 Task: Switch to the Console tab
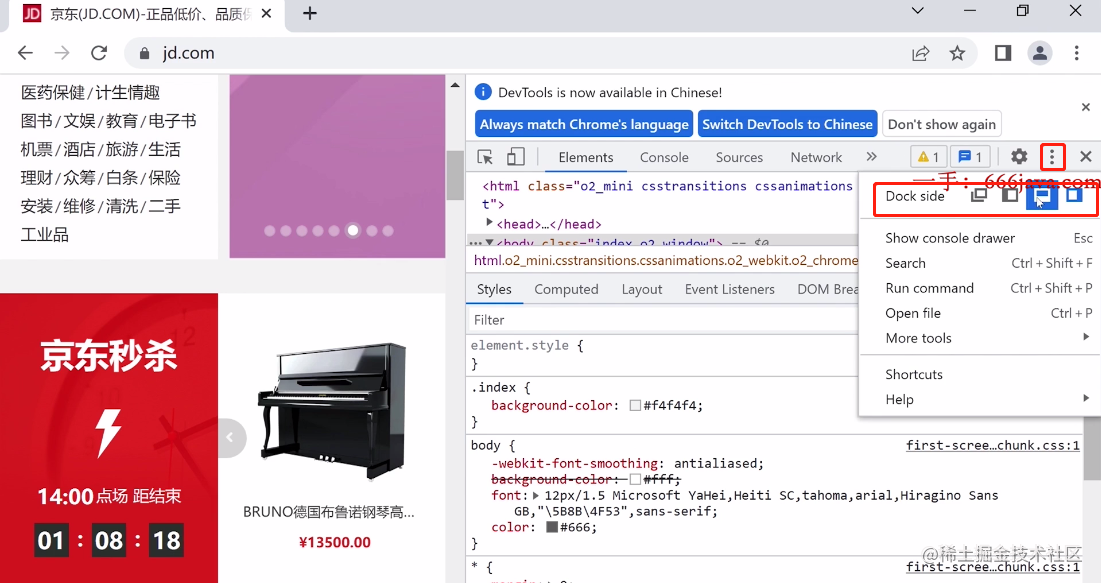pyautogui.click(x=664, y=157)
